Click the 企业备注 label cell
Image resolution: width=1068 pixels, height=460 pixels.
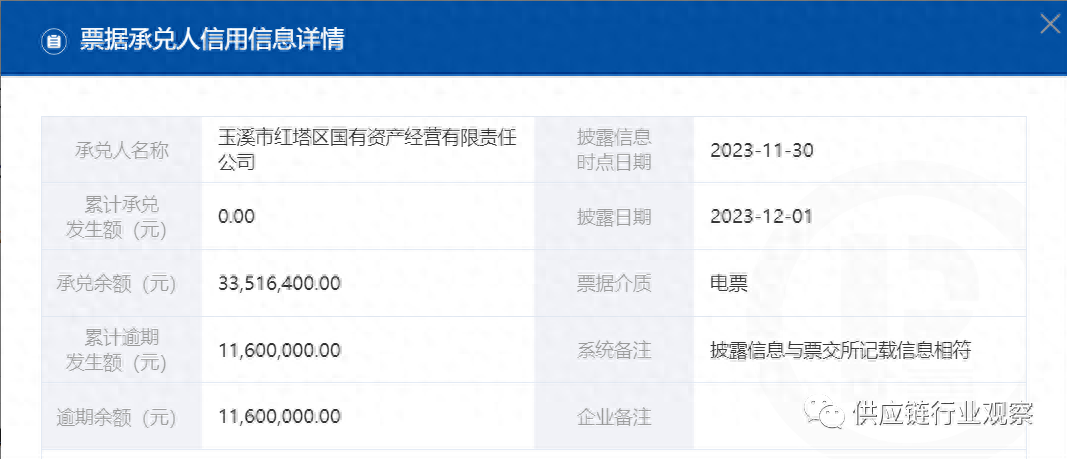pos(614,416)
